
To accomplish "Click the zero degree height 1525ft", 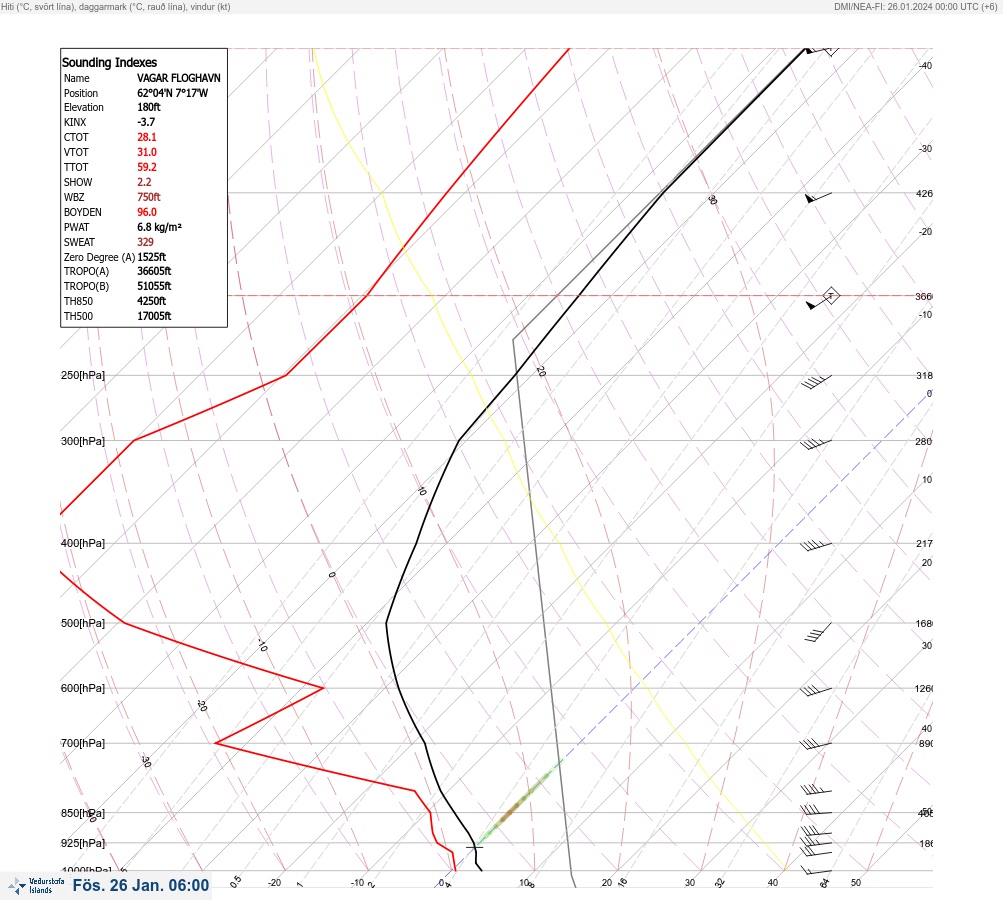I will coord(152,257).
